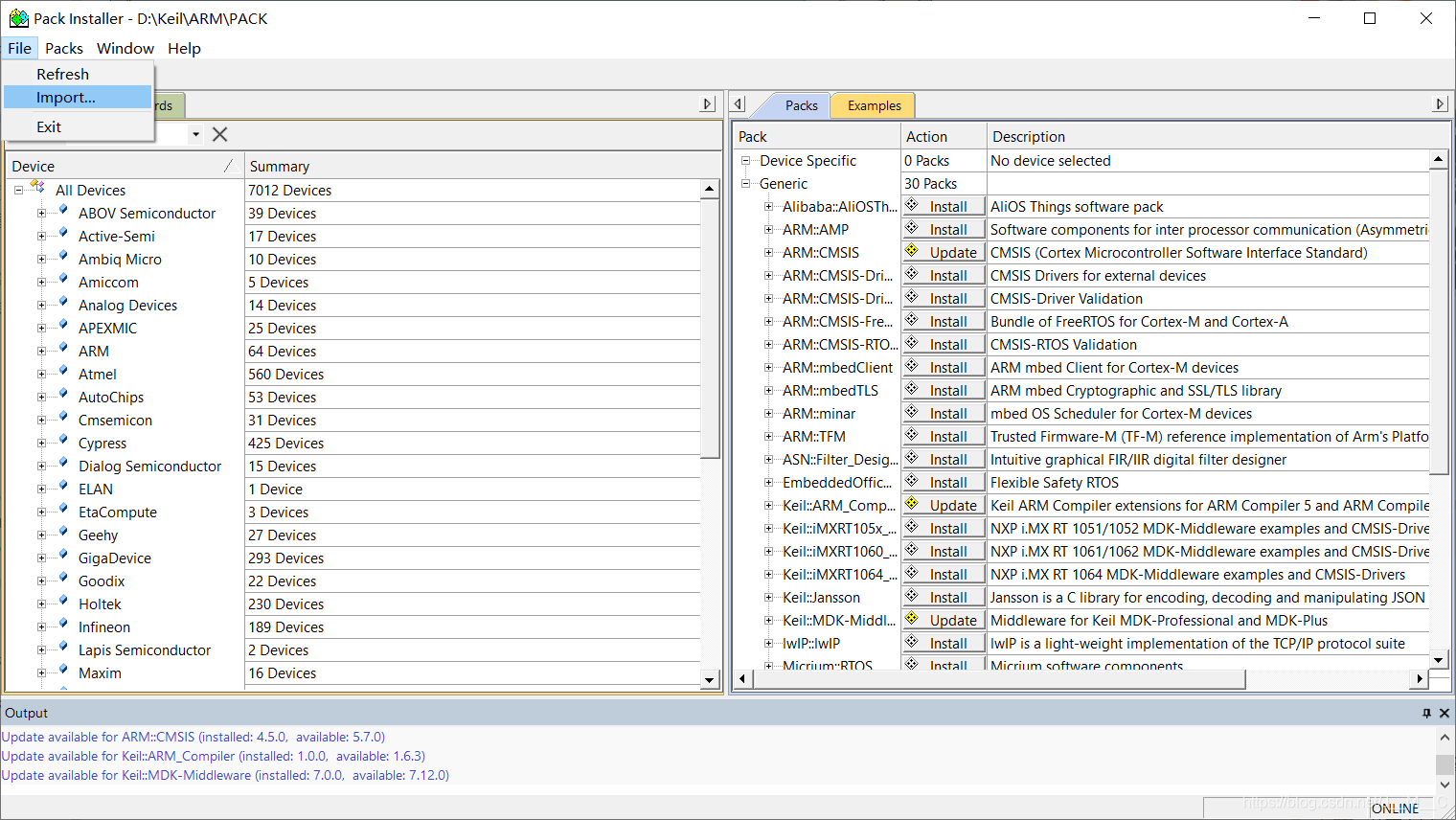1456x820 pixels.
Task: Click the Holtek vendor icon
Action: pos(62,603)
